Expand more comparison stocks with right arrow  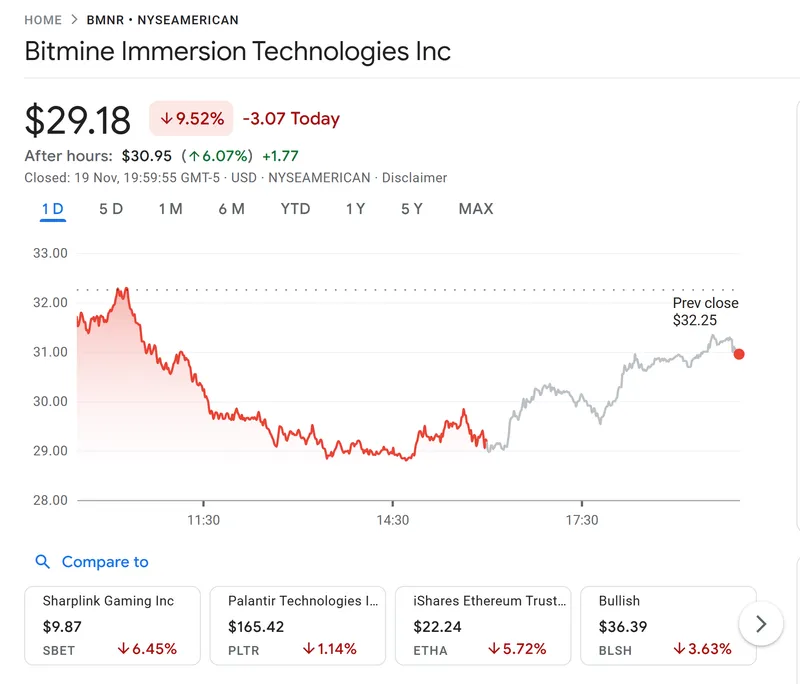[x=763, y=624]
